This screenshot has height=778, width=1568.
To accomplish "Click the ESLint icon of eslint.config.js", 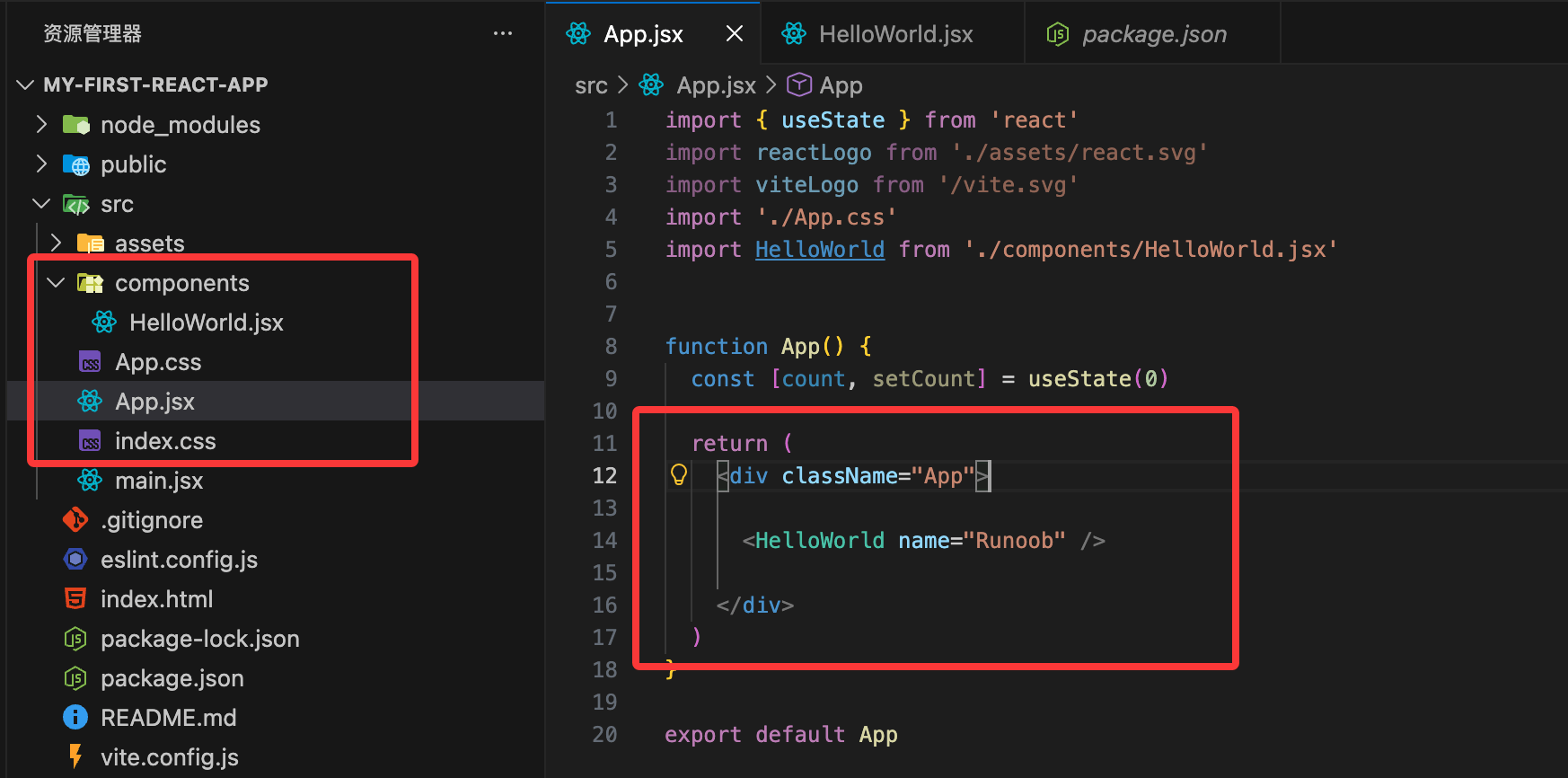I will point(75,559).
